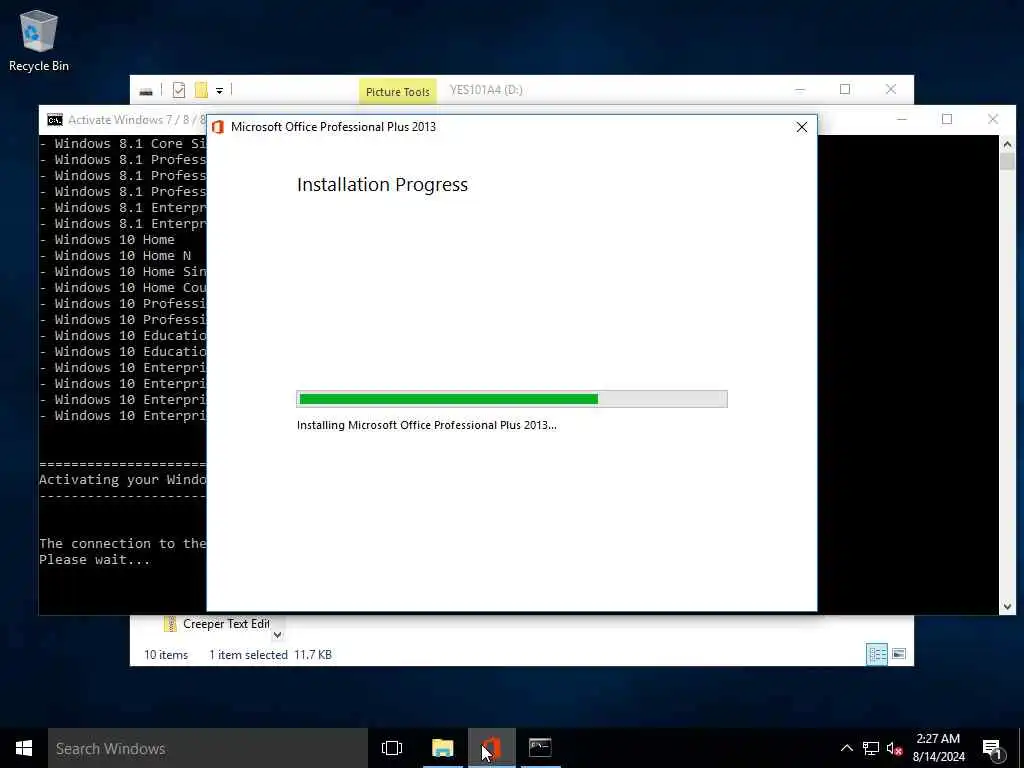Click the console scrollbar down arrow
Viewport: 1024px width, 768px height.
[x=1007, y=607]
